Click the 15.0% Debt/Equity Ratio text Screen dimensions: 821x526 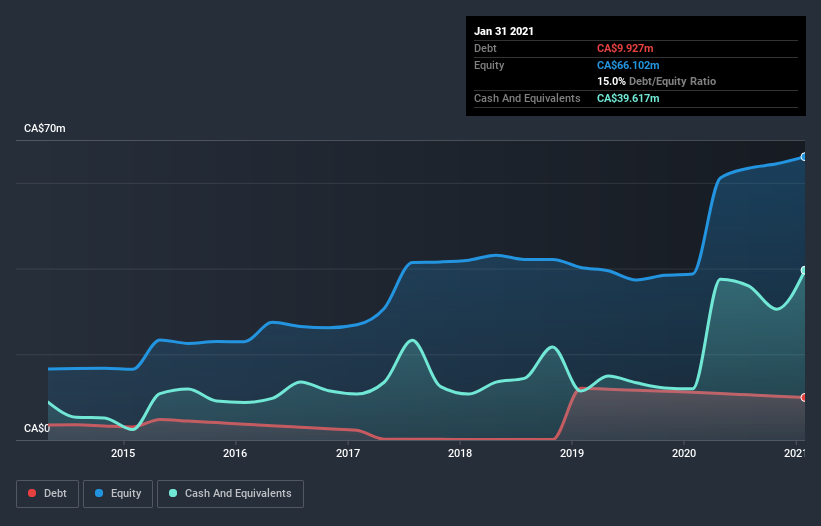(657, 82)
